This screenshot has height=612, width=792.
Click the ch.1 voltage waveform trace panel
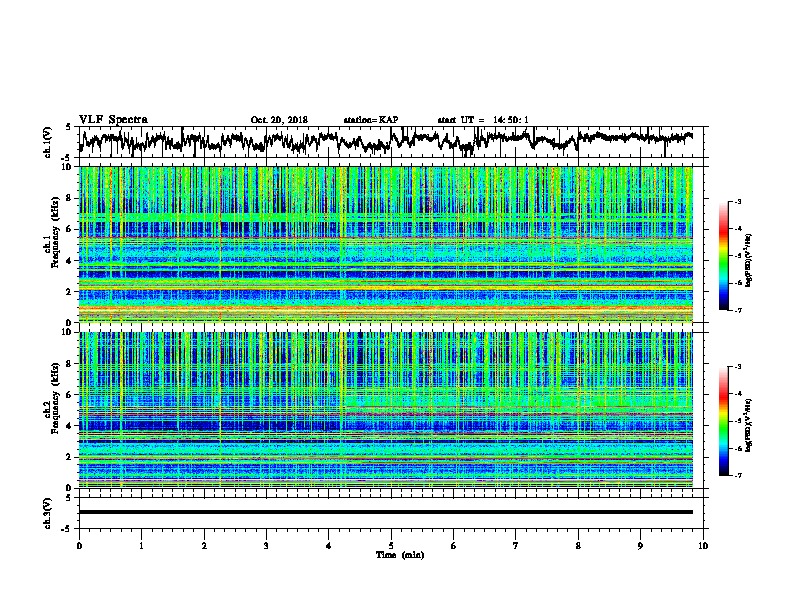click(391, 142)
